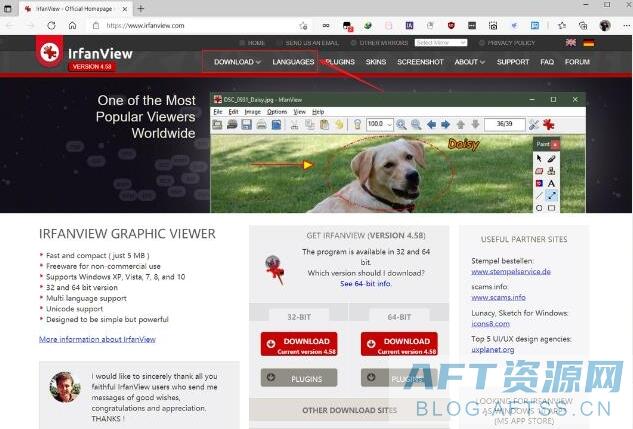Viewport: 633px width, 429px height.
Task: Click the author portrait thumbnail
Action: point(65,387)
